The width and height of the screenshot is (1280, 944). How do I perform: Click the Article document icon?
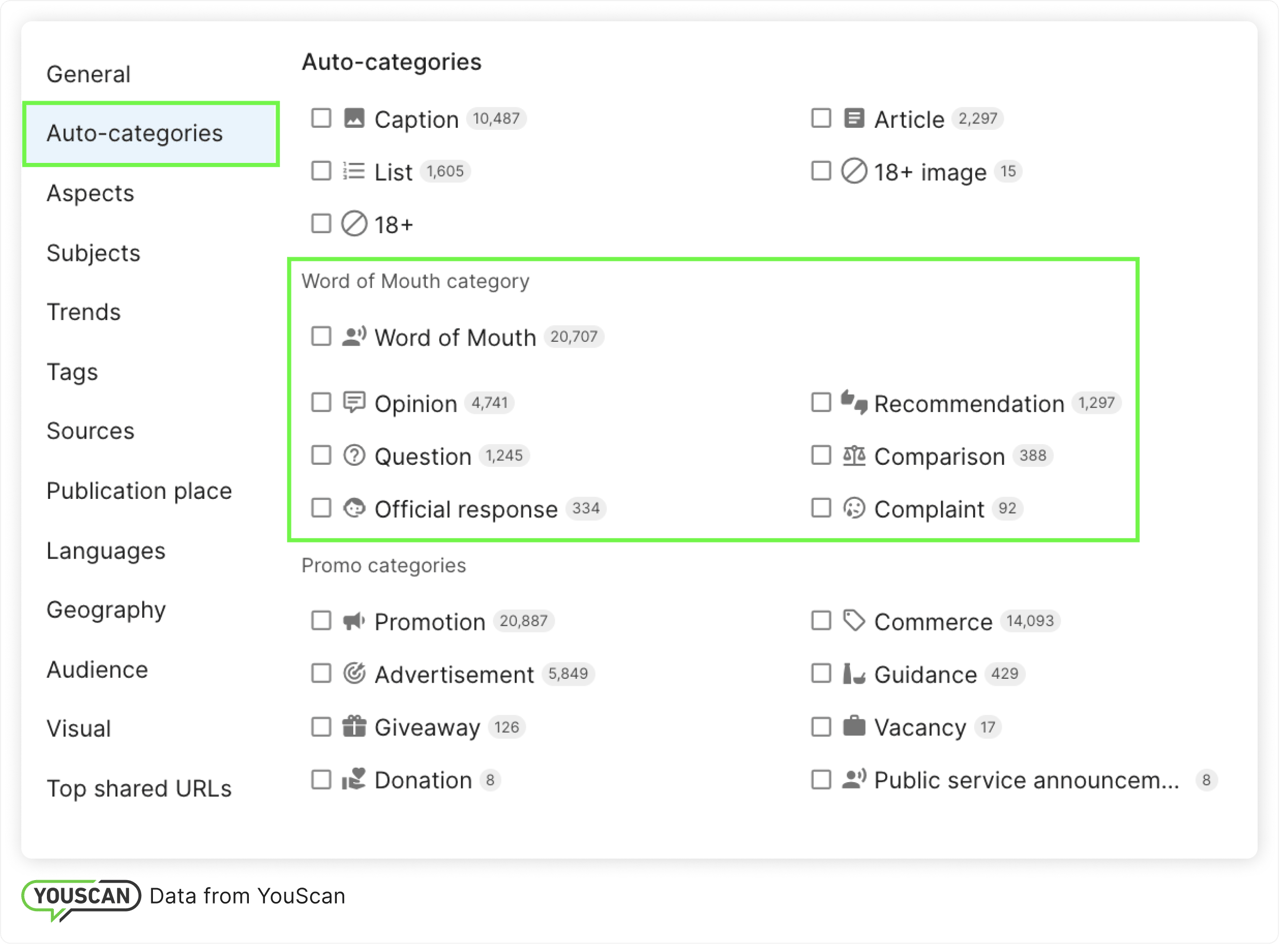854,118
